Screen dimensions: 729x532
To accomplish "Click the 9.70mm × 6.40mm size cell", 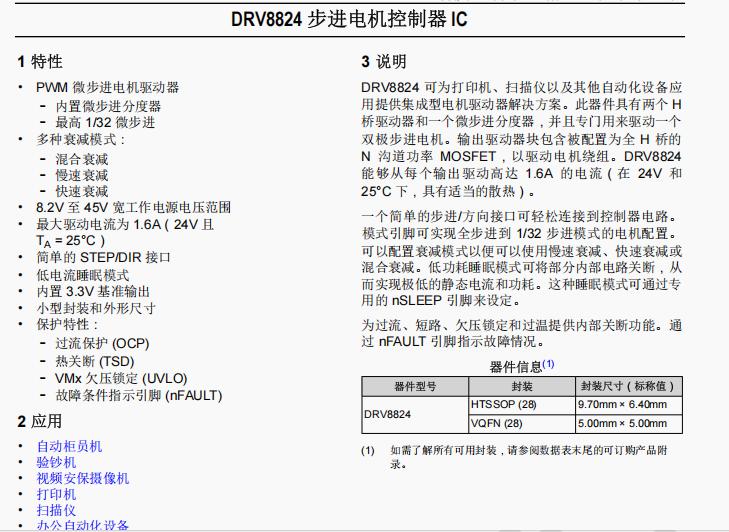I will [621, 404].
